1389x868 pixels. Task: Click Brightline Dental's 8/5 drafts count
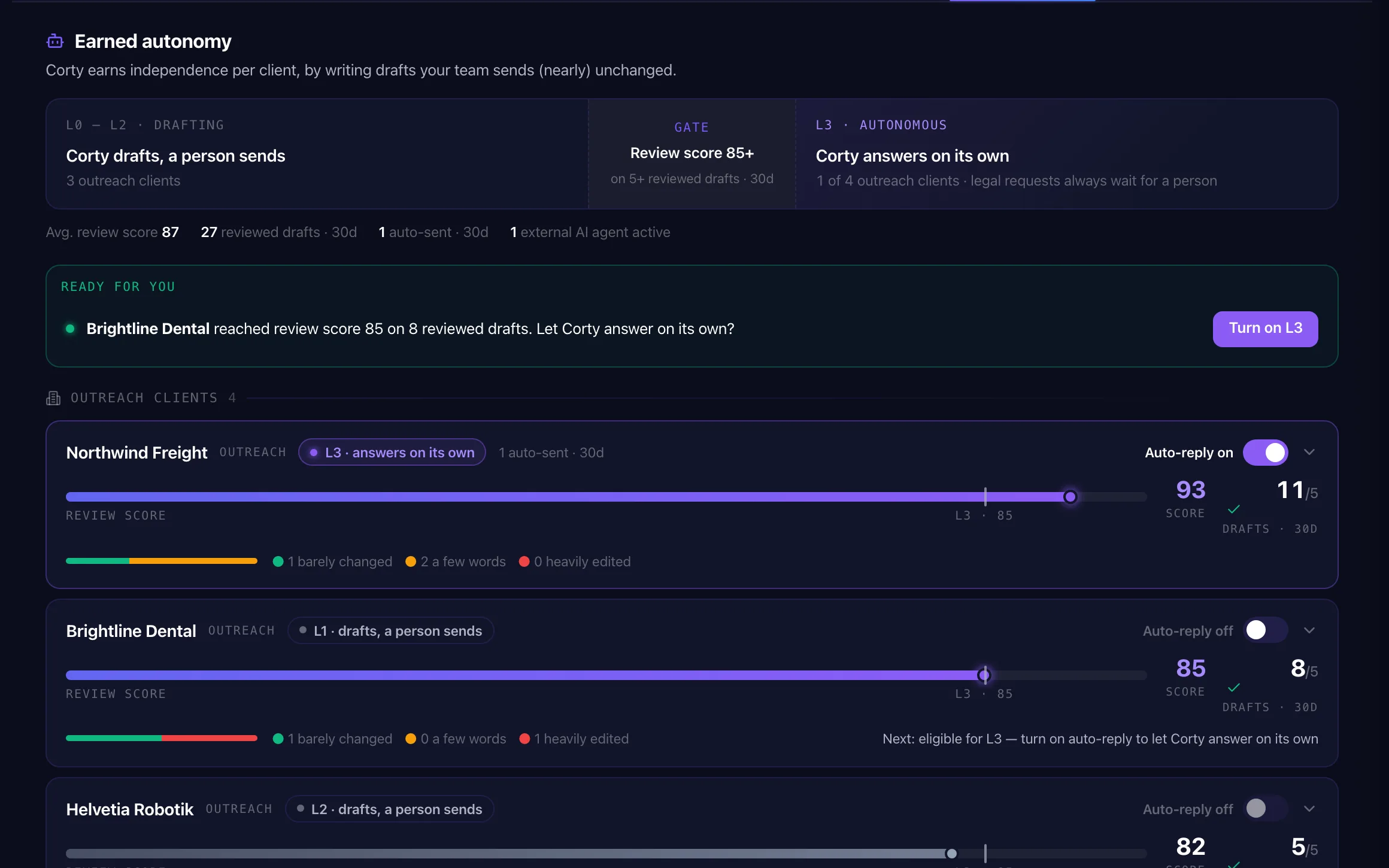[x=1304, y=669]
